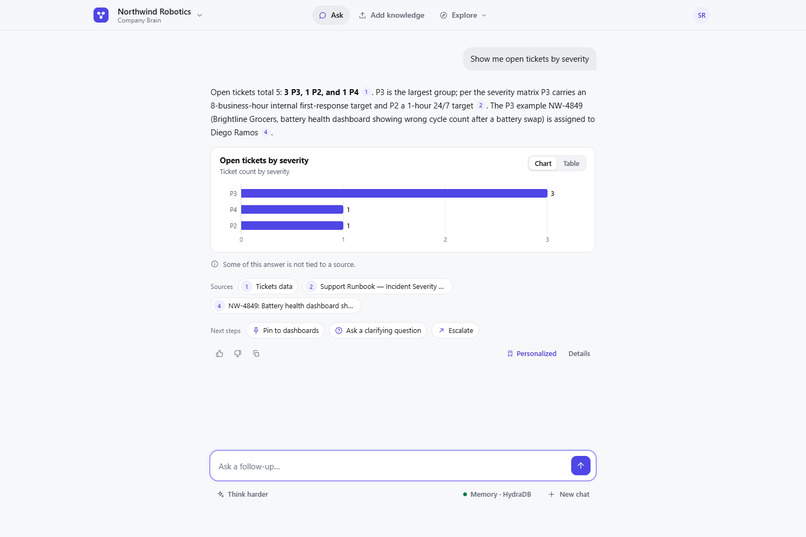Click the thumbs up feedback icon

point(219,354)
